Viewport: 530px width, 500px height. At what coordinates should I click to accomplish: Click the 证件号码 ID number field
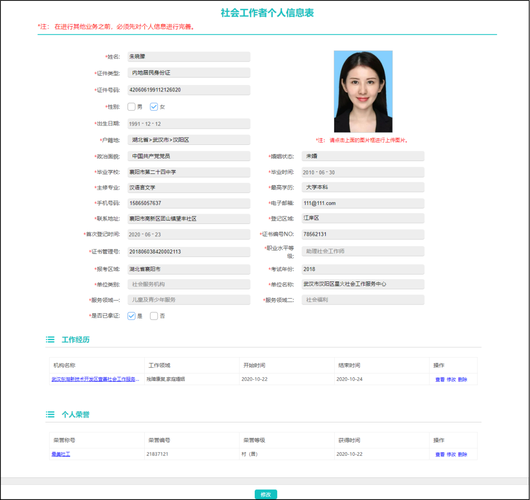click(x=189, y=90)
